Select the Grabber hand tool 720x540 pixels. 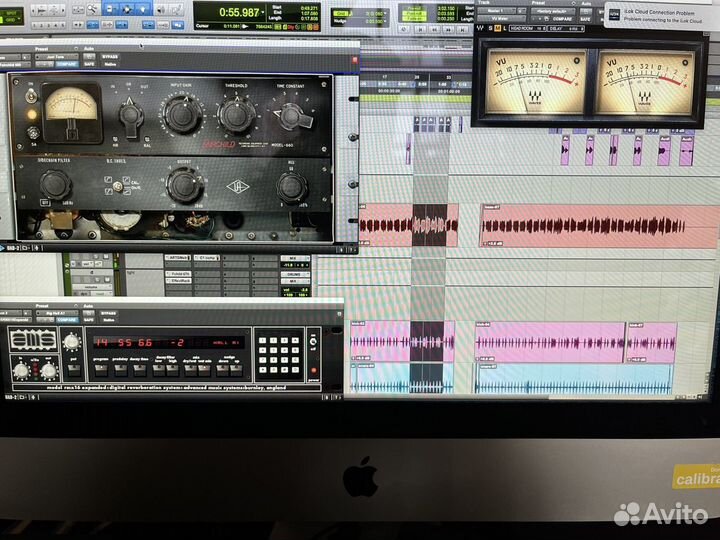pos(143,9)
